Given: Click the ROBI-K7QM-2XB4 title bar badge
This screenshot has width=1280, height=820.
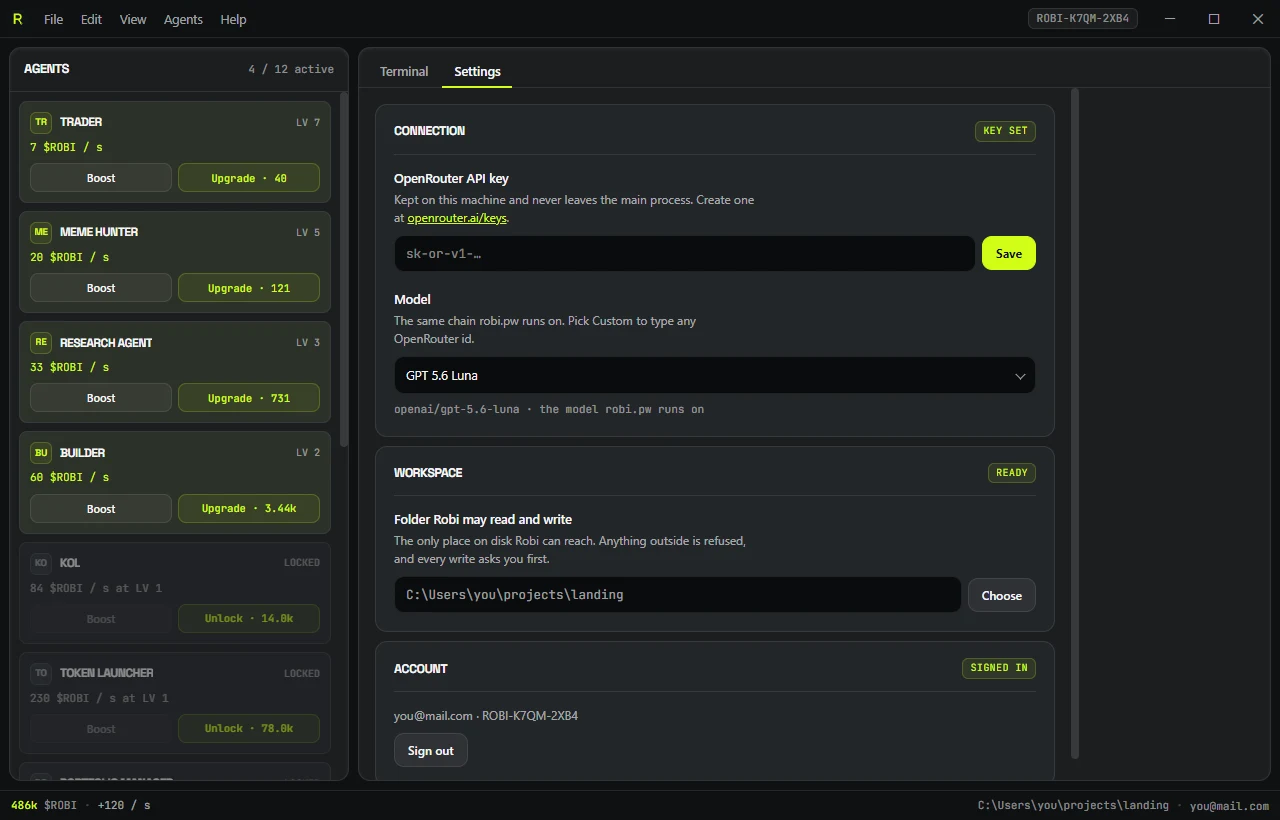Looking at the screenshot, I should click(x=1083, y=19).
